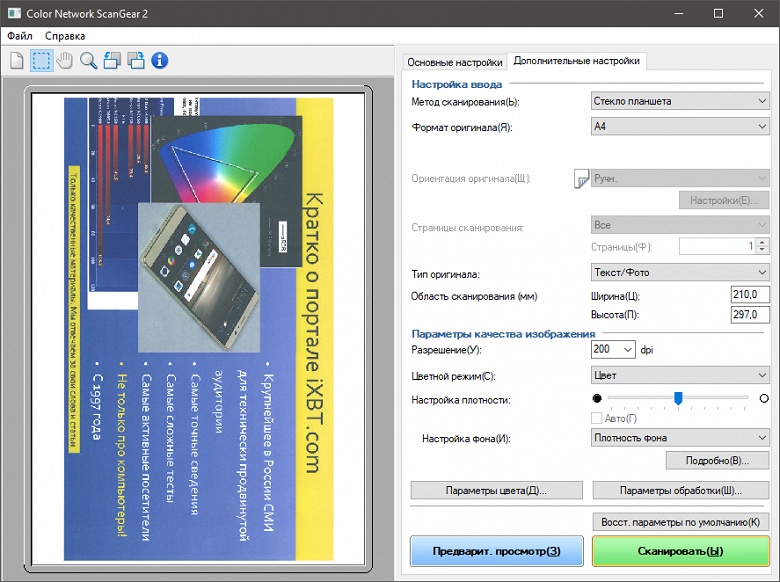Select the magnifier zoom tool
780x582 pixels.
(89, 61)
